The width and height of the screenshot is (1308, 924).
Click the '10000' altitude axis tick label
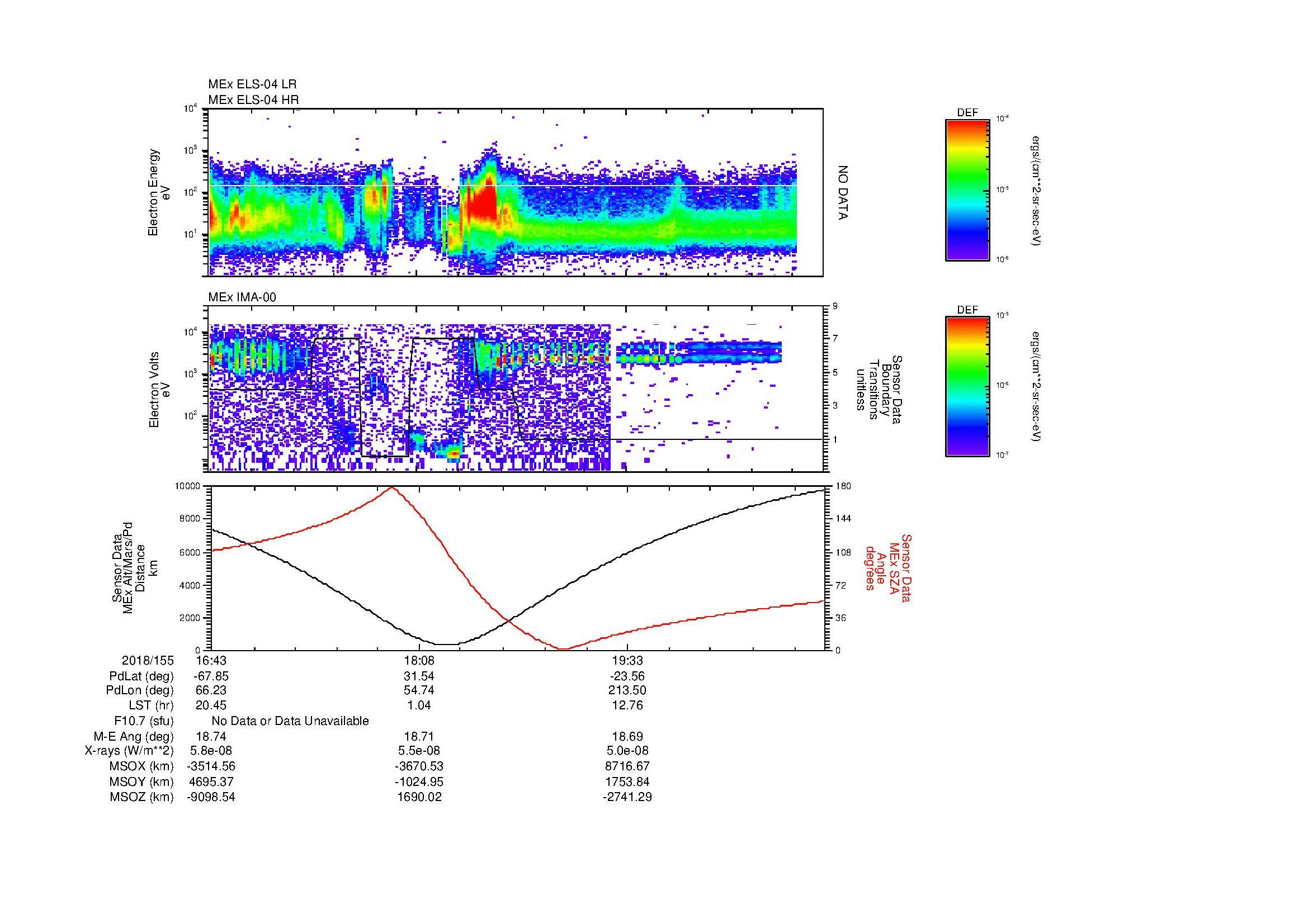[x=188, y=486]
